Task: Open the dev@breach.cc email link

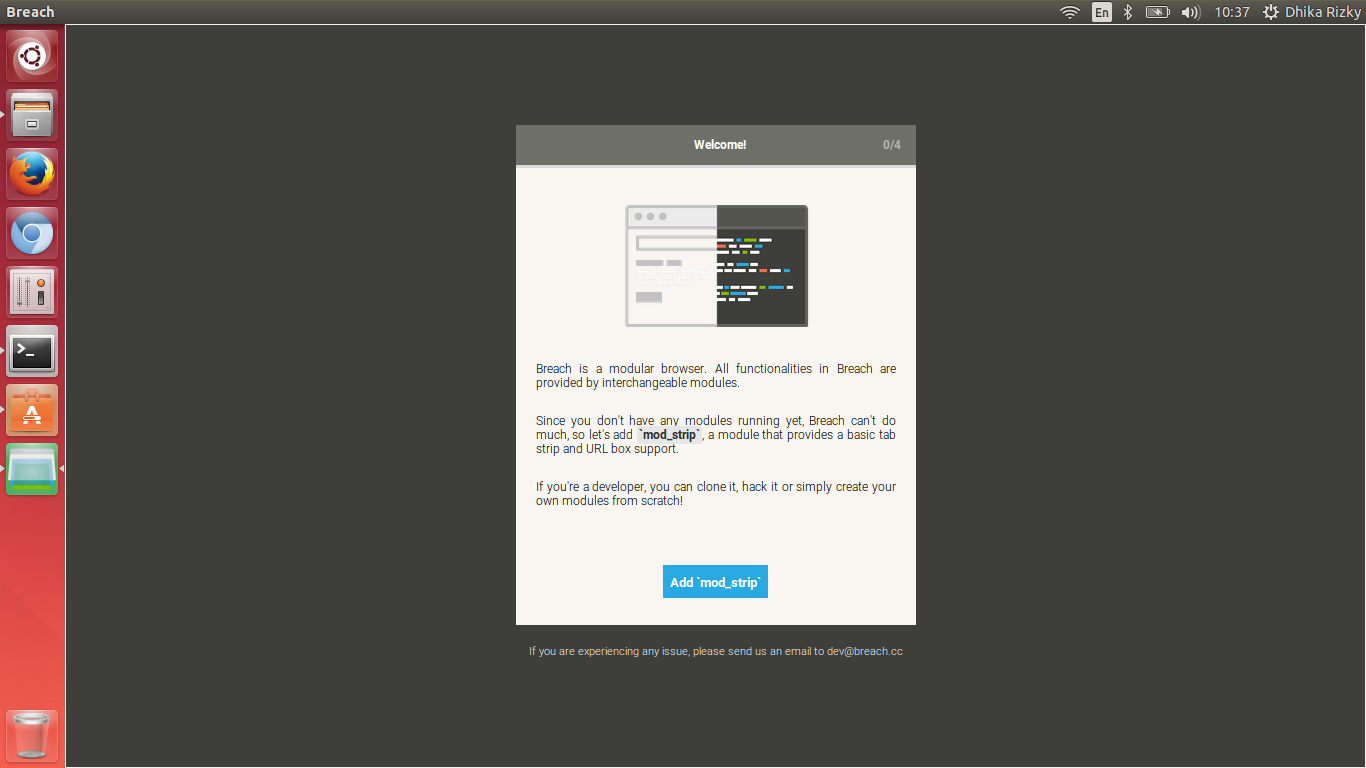Action: point(863,651)
